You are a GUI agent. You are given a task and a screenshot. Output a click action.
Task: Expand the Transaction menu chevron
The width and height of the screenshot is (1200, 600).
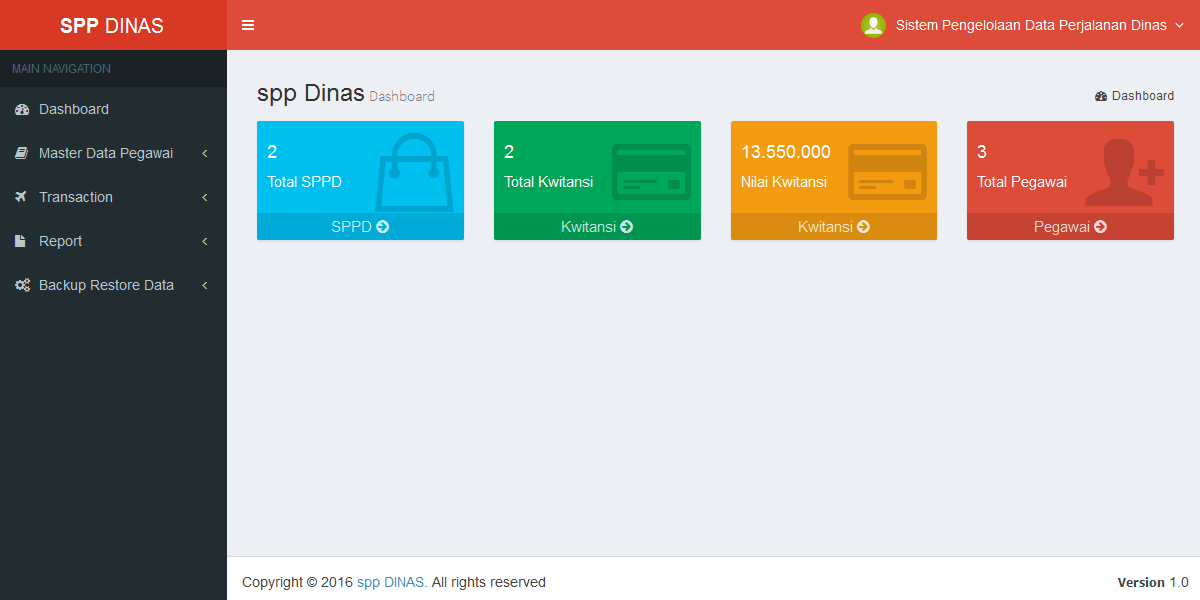pos(204,196)
